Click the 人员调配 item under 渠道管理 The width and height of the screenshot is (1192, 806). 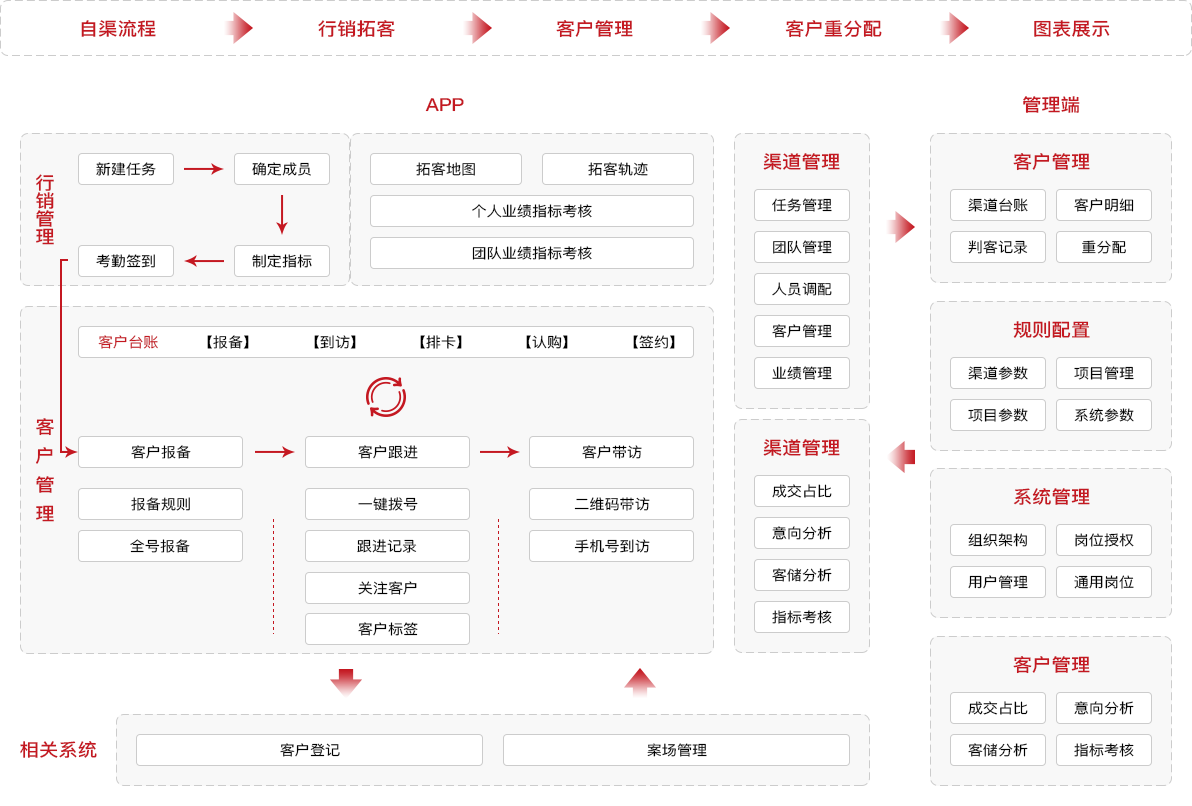point(801,289)
